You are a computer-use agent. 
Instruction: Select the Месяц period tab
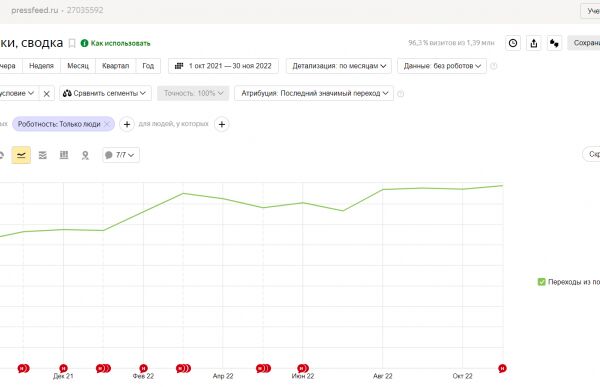point(78,66)
